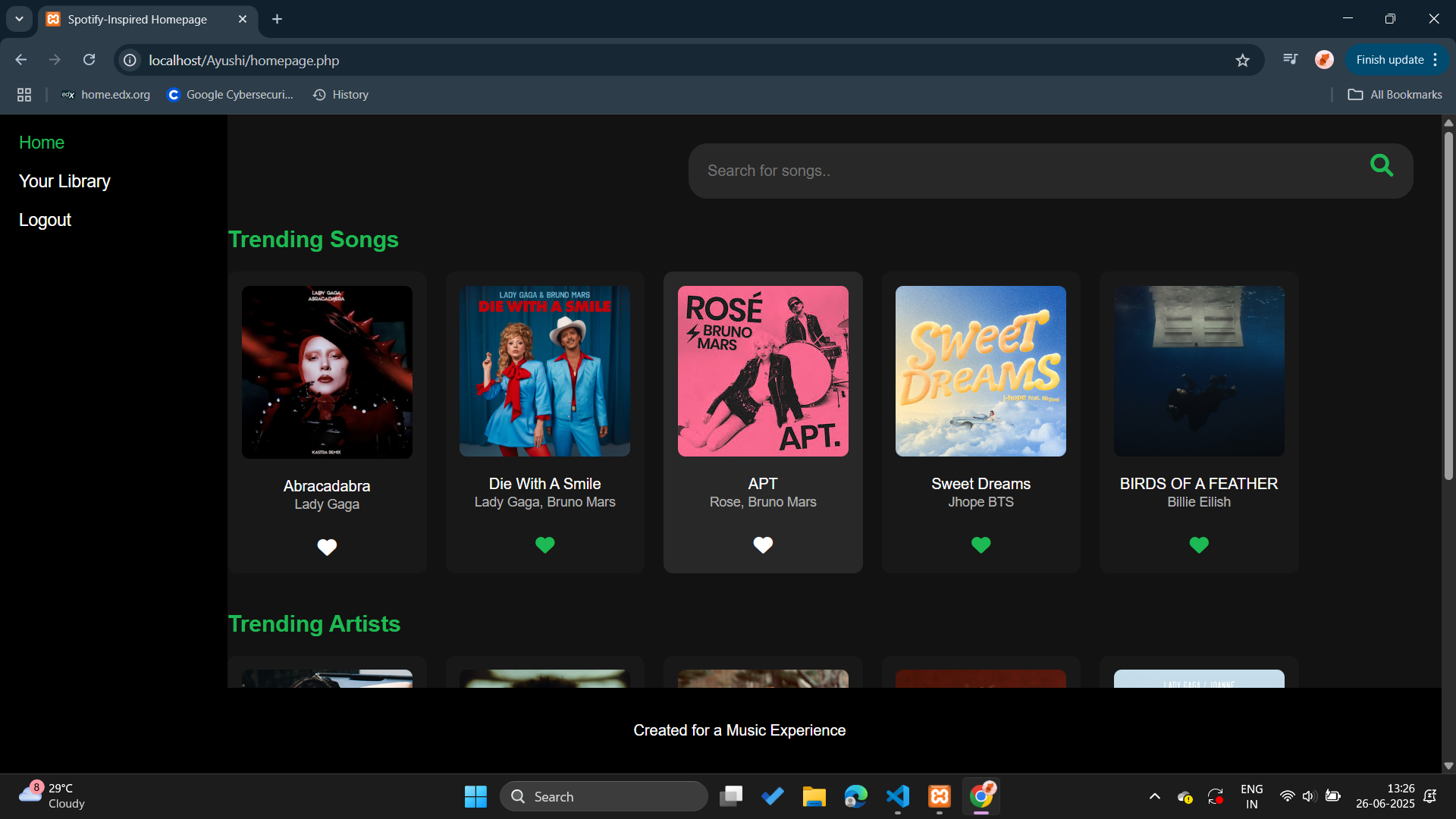Click the browser forward arrow
Viewport: 1456px width, 819px height.
[55, 60]
